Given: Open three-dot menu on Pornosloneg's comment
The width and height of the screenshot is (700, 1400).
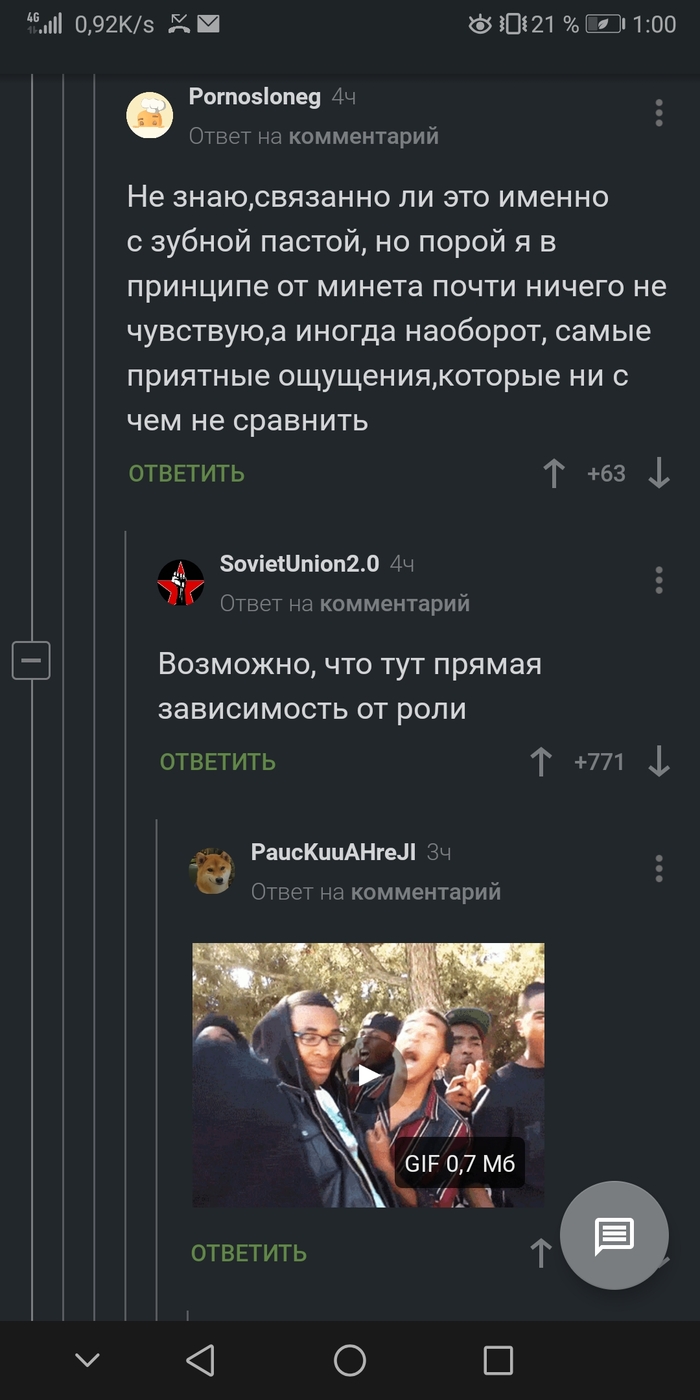Looking at the screenshot, I should pos(658,113).
